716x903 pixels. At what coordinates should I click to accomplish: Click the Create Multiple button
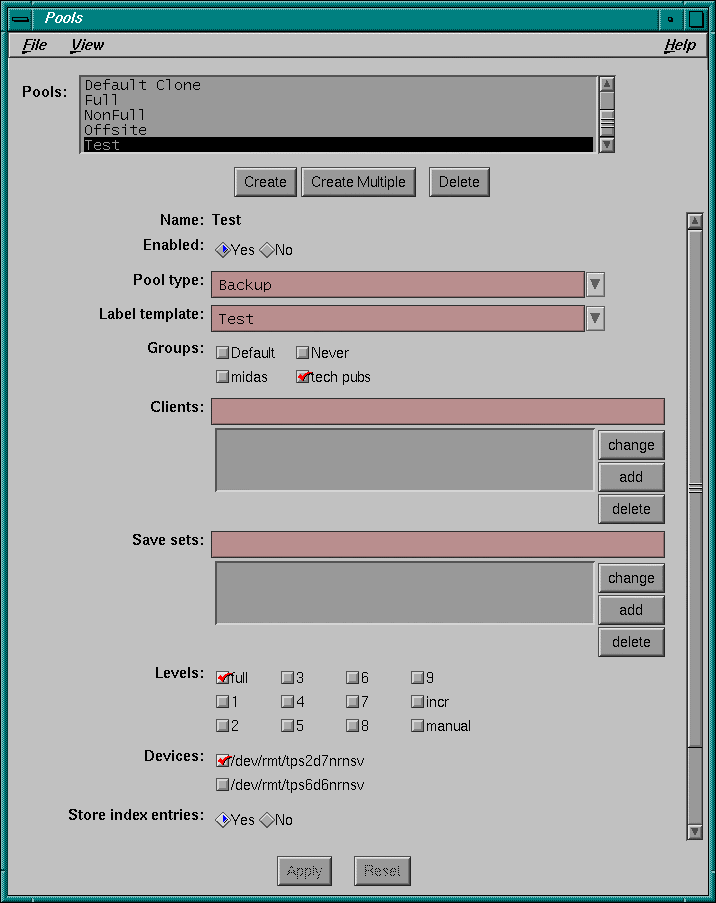358,182
